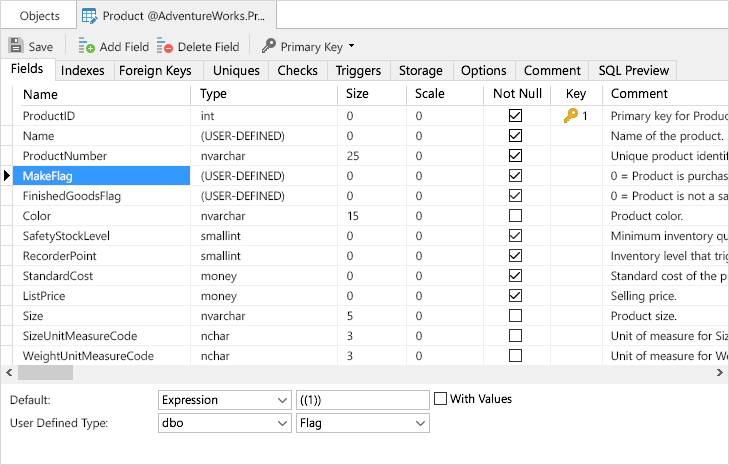Toggle the With Values checkbox

[x=441, y=399]
